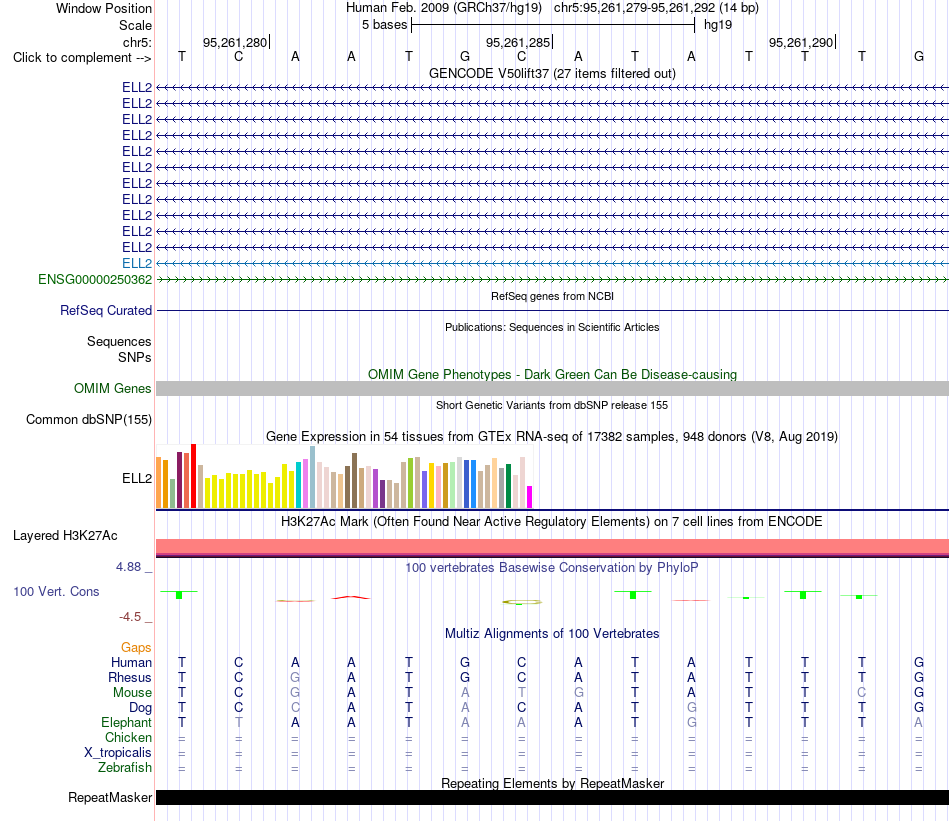Click the SNPs track label
The image size is (950, 821).
click(135, 357)
